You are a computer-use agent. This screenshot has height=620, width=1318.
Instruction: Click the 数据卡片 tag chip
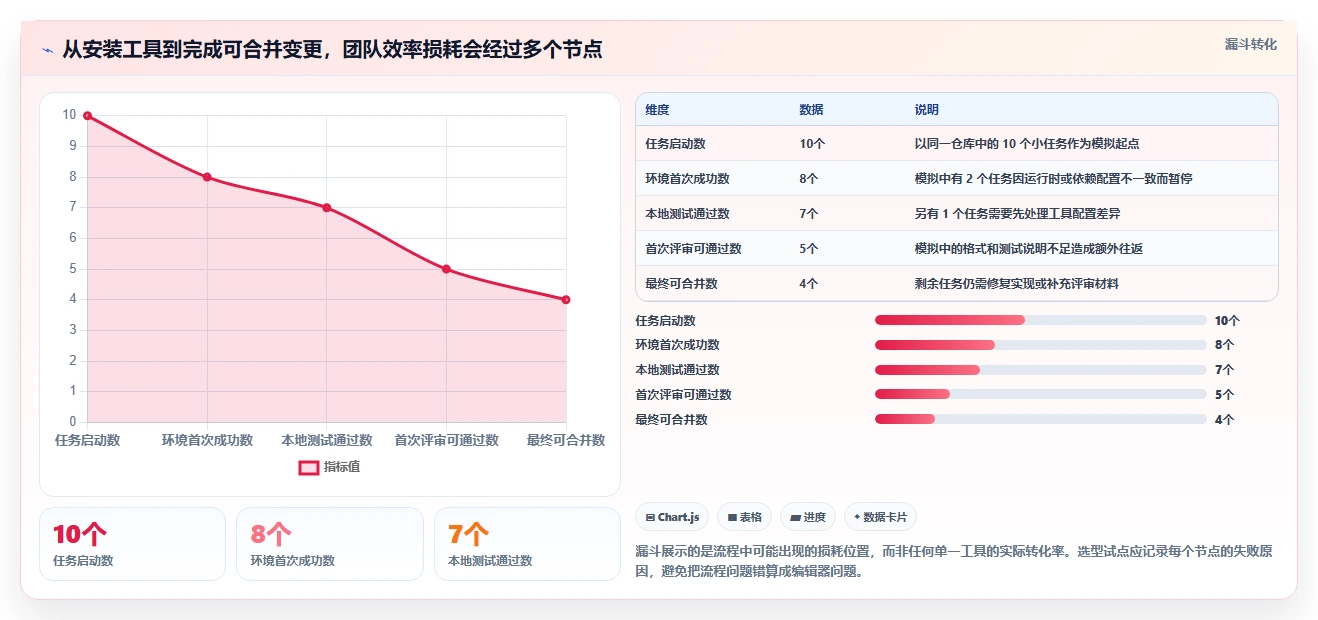881,517
